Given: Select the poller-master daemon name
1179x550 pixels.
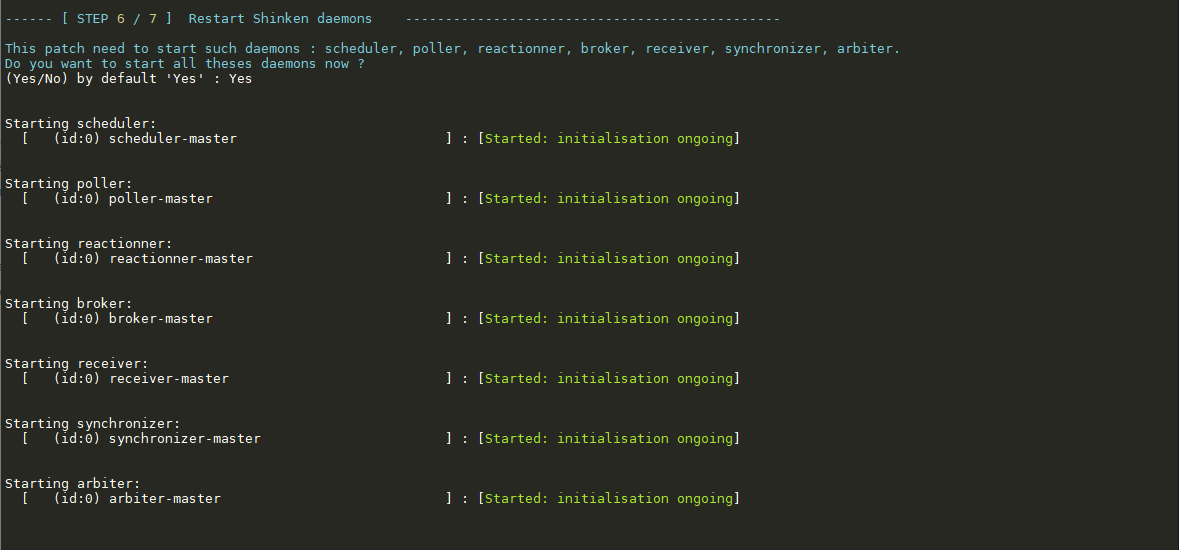Looking at the screenshot, I should [160, 199].
